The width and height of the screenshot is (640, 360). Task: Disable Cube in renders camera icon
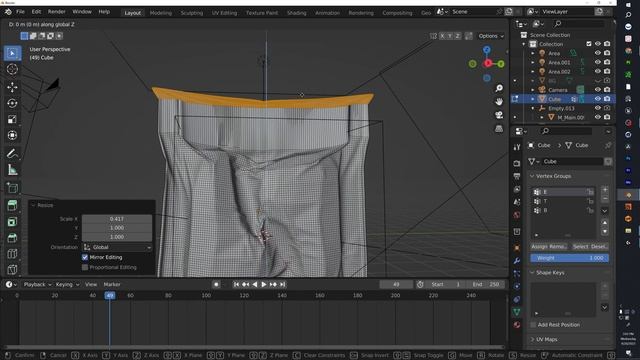click(607, 99)
